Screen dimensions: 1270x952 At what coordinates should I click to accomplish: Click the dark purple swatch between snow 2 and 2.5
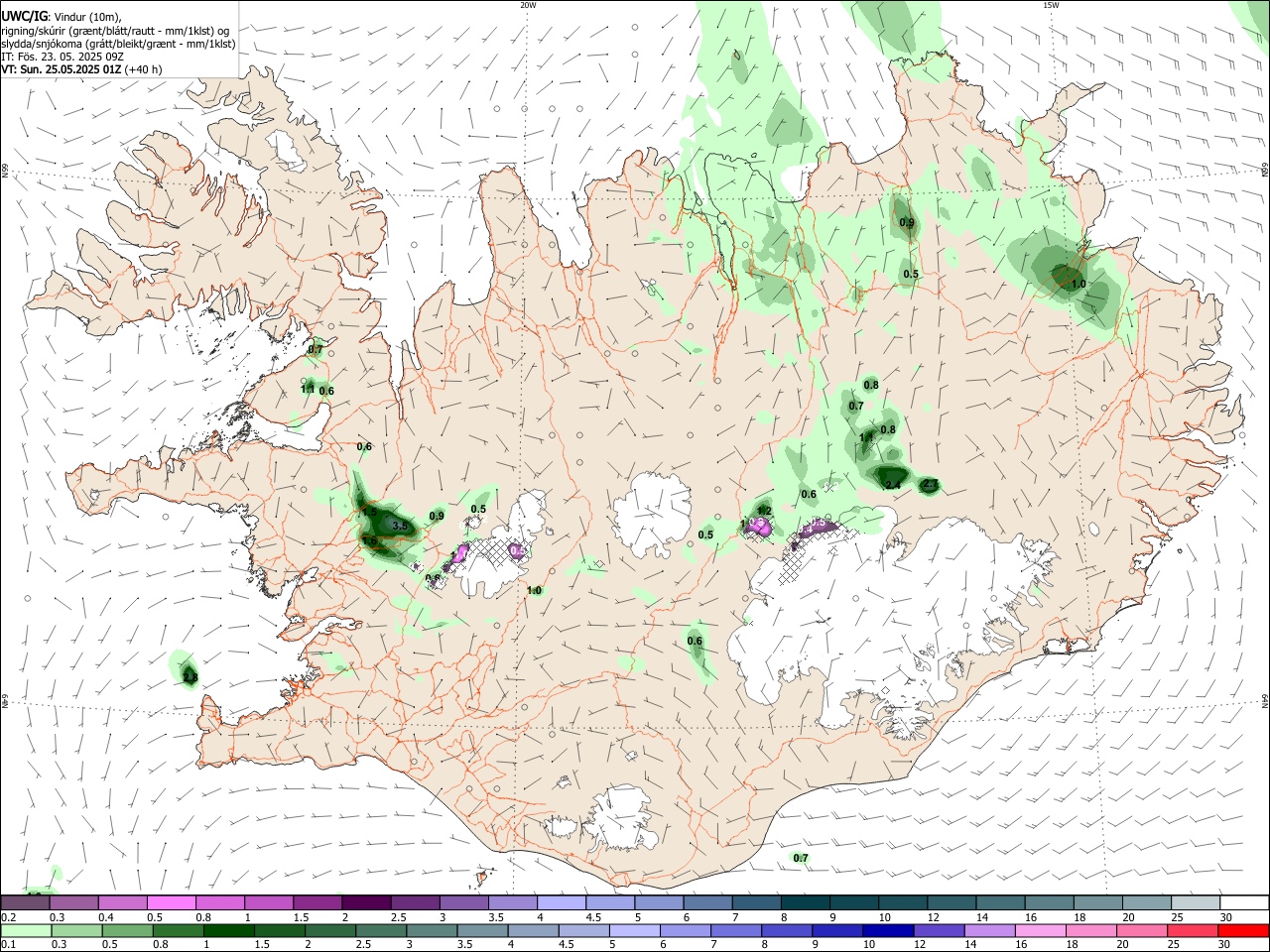[366, 902]
